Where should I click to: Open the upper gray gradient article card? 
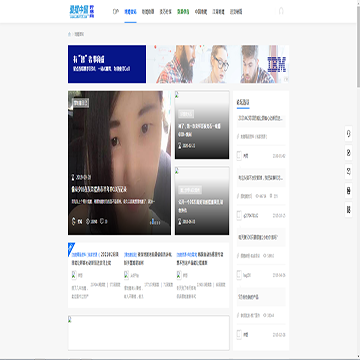click(202, 125)
